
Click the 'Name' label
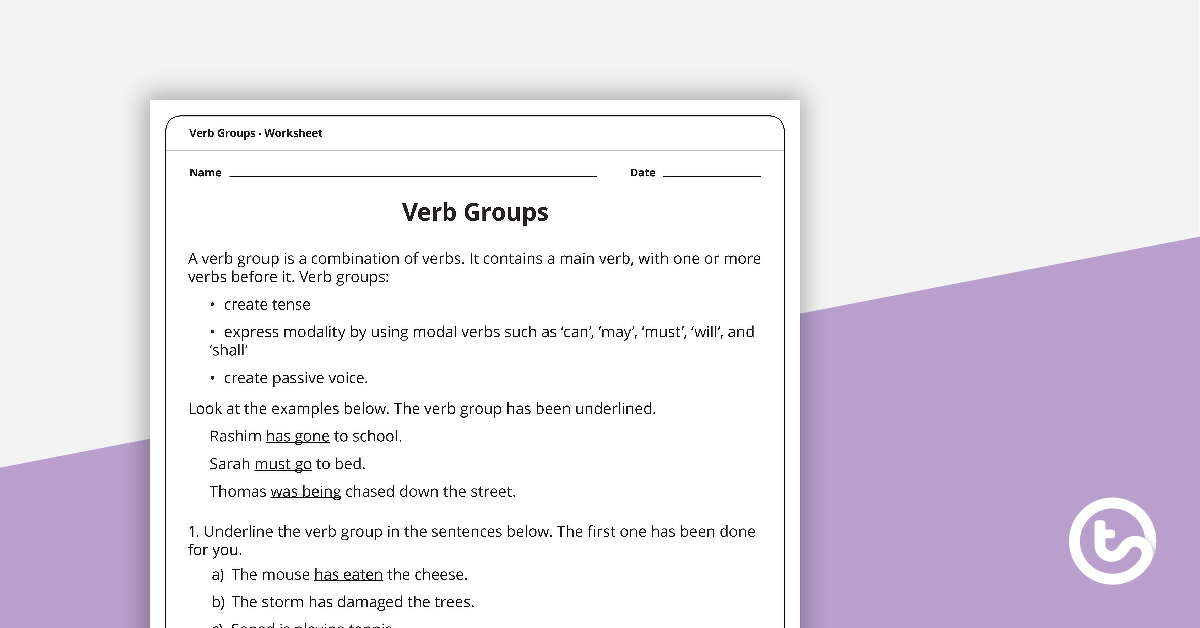tap(205, 173)
